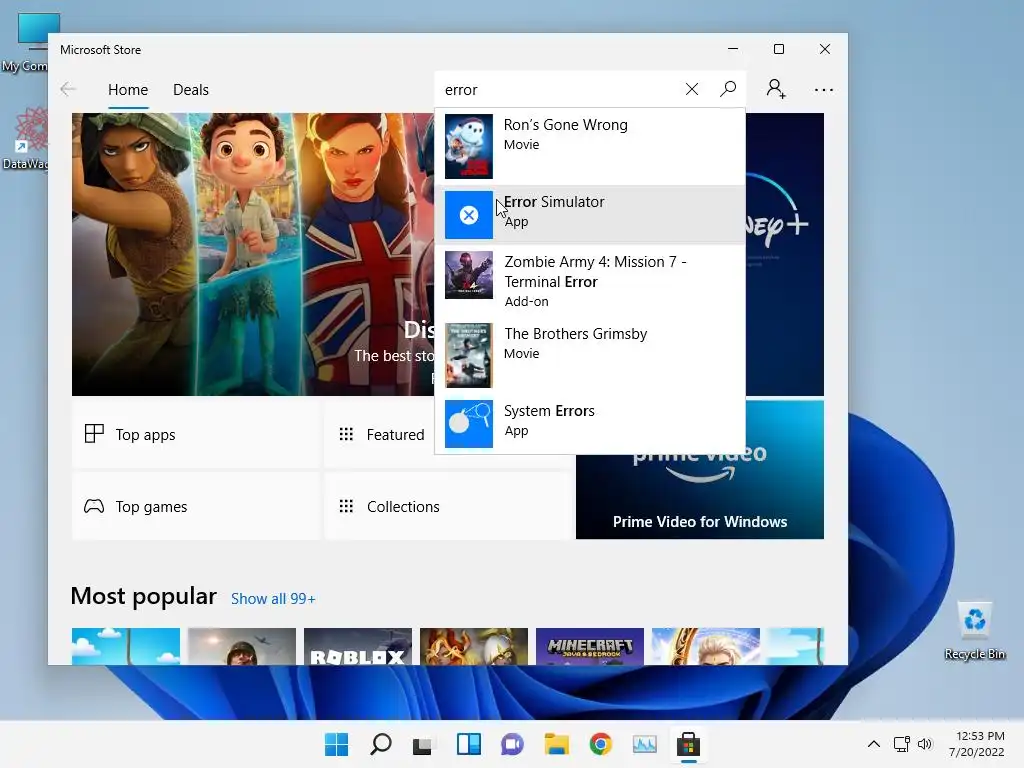Clear the search box with X icon
1024x768 pixels.
692,89
